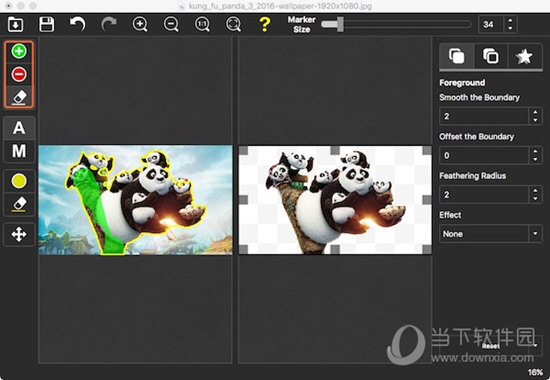Click the window title file name

[x=280, y=6]
